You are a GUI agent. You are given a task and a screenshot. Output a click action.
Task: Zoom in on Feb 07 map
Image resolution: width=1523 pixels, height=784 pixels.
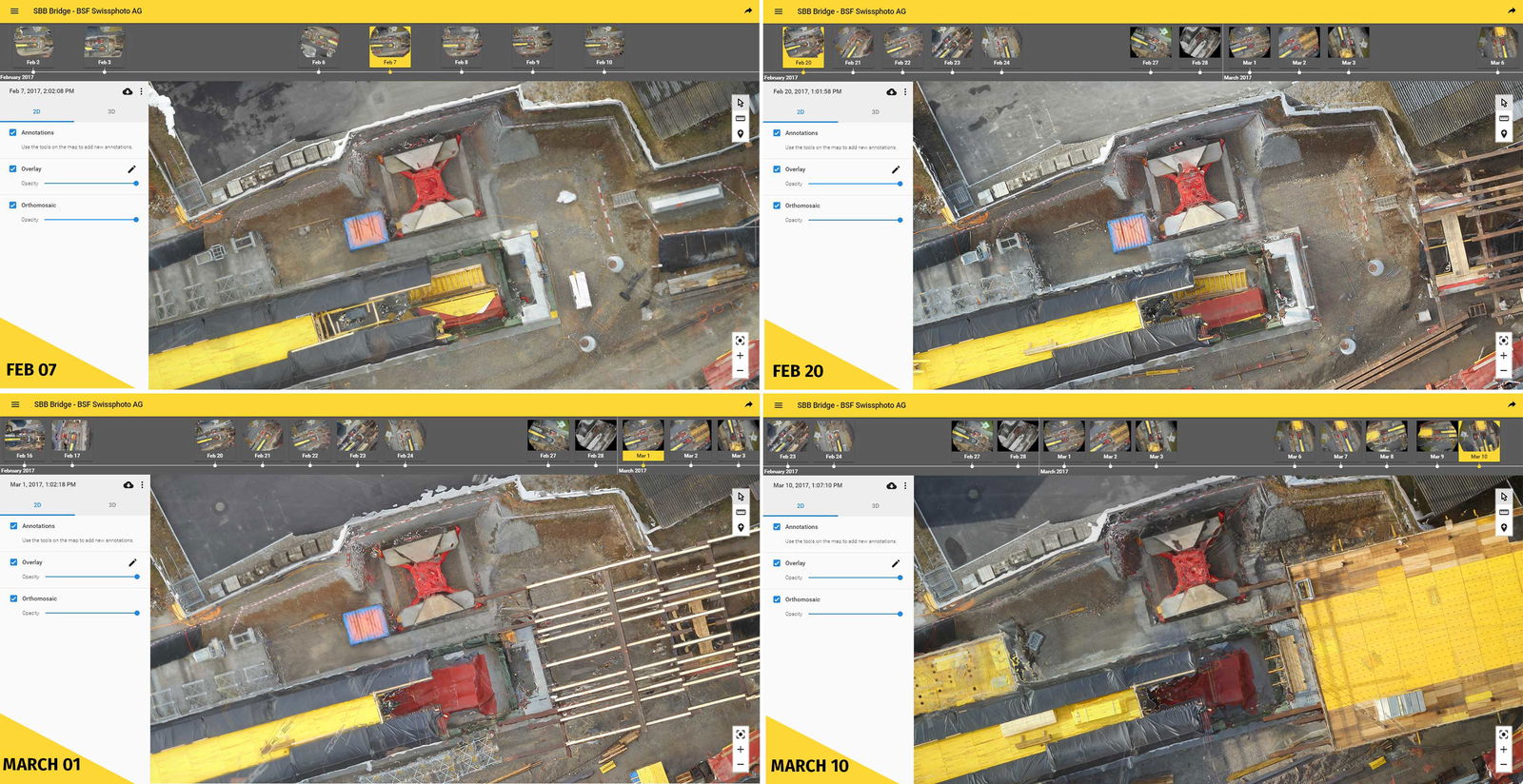740,356
